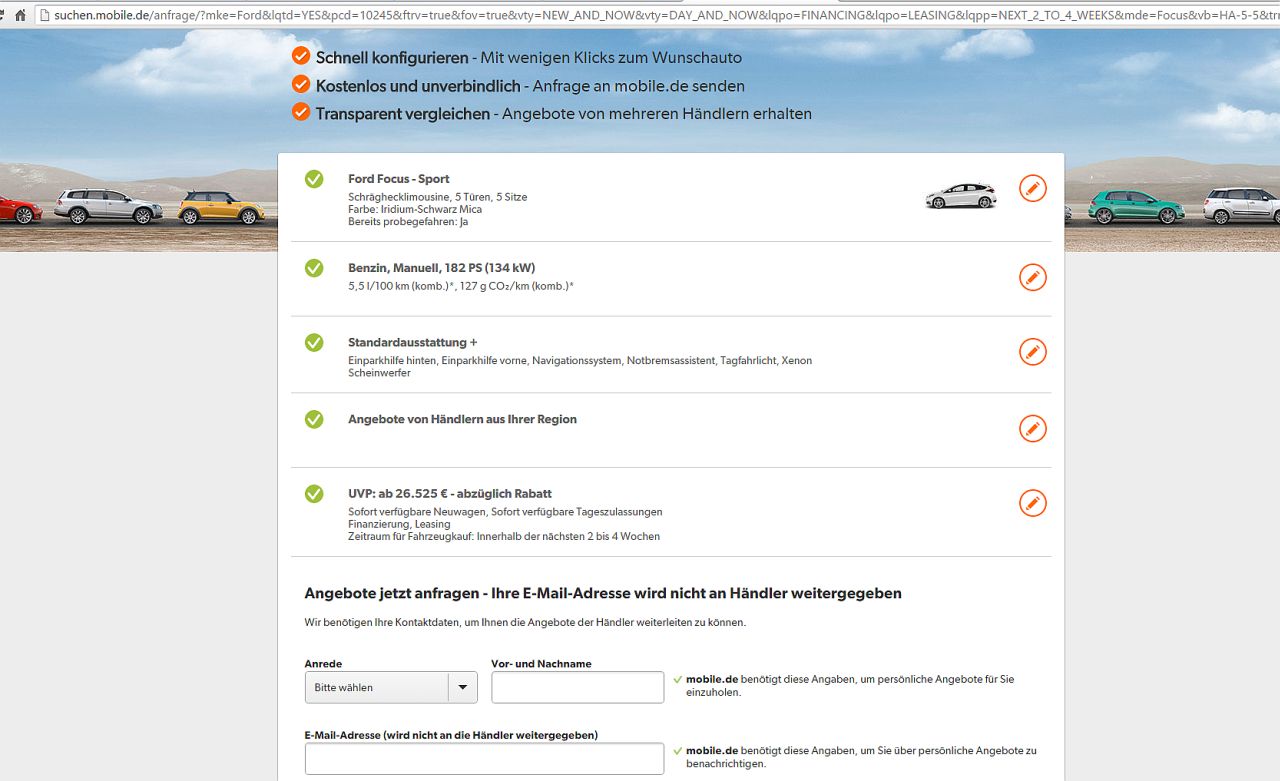Click green checkmark beside Standardausstattung +
The width and height of the screenshot is (1280, 781).
pos(314,343)
